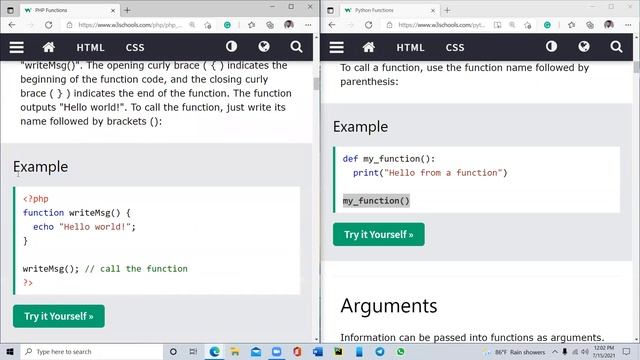This screenshot has height=360, width=640.
Task: Click the zoom magnifier in Python address bar
Action: pyautogui.click(x=512, y=25)
